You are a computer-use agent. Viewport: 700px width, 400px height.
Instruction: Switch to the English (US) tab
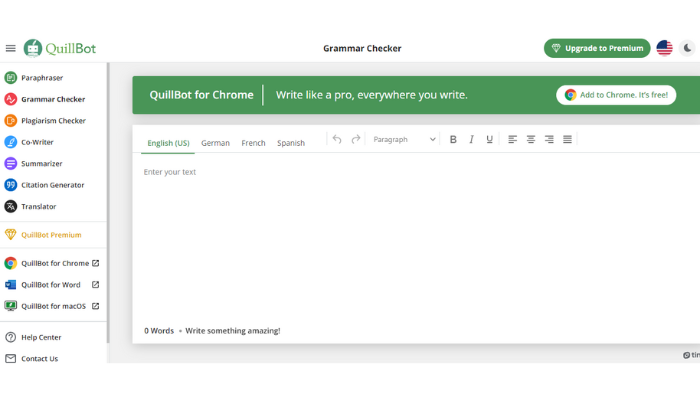click(168, 143)
